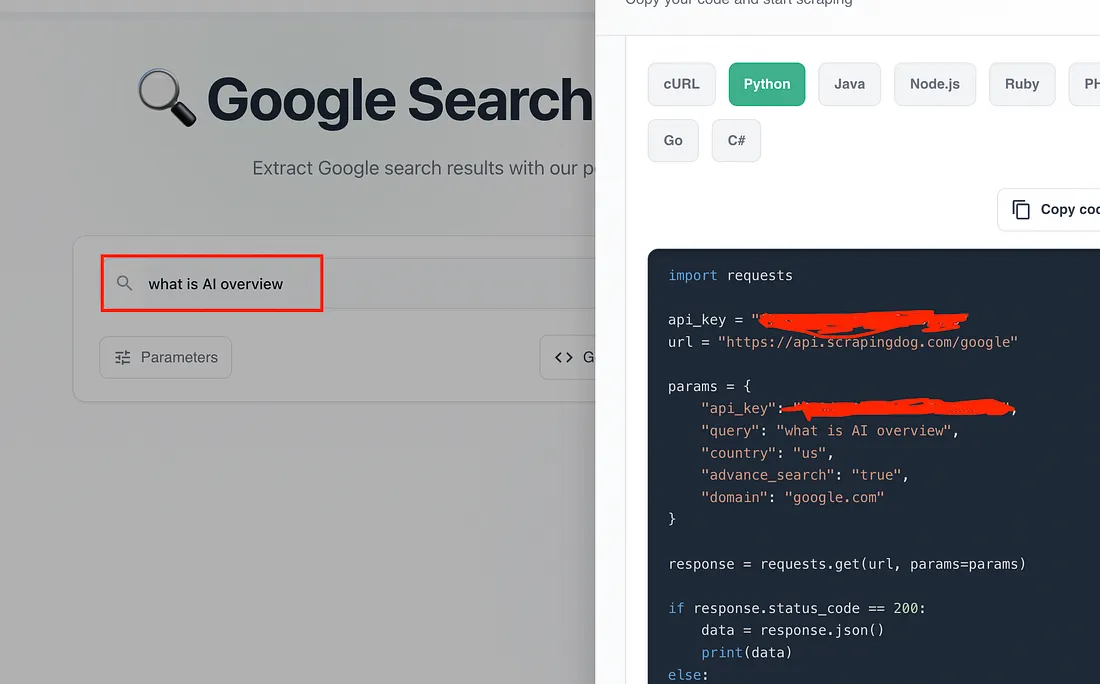The width and height of the screenshot is (1100, 684).
Task: Click the magnifier icon beside Google Search heading
Action: [x=163, y=97]
